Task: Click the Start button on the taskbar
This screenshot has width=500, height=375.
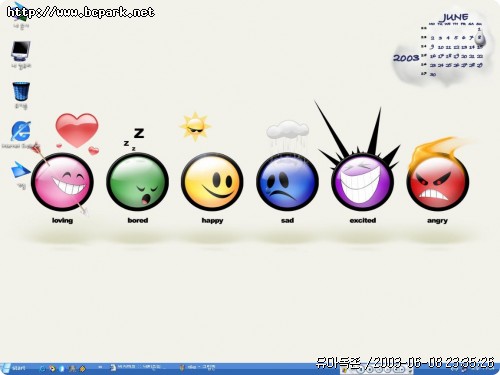Action: pyautogui.click(x=14, y=368)
